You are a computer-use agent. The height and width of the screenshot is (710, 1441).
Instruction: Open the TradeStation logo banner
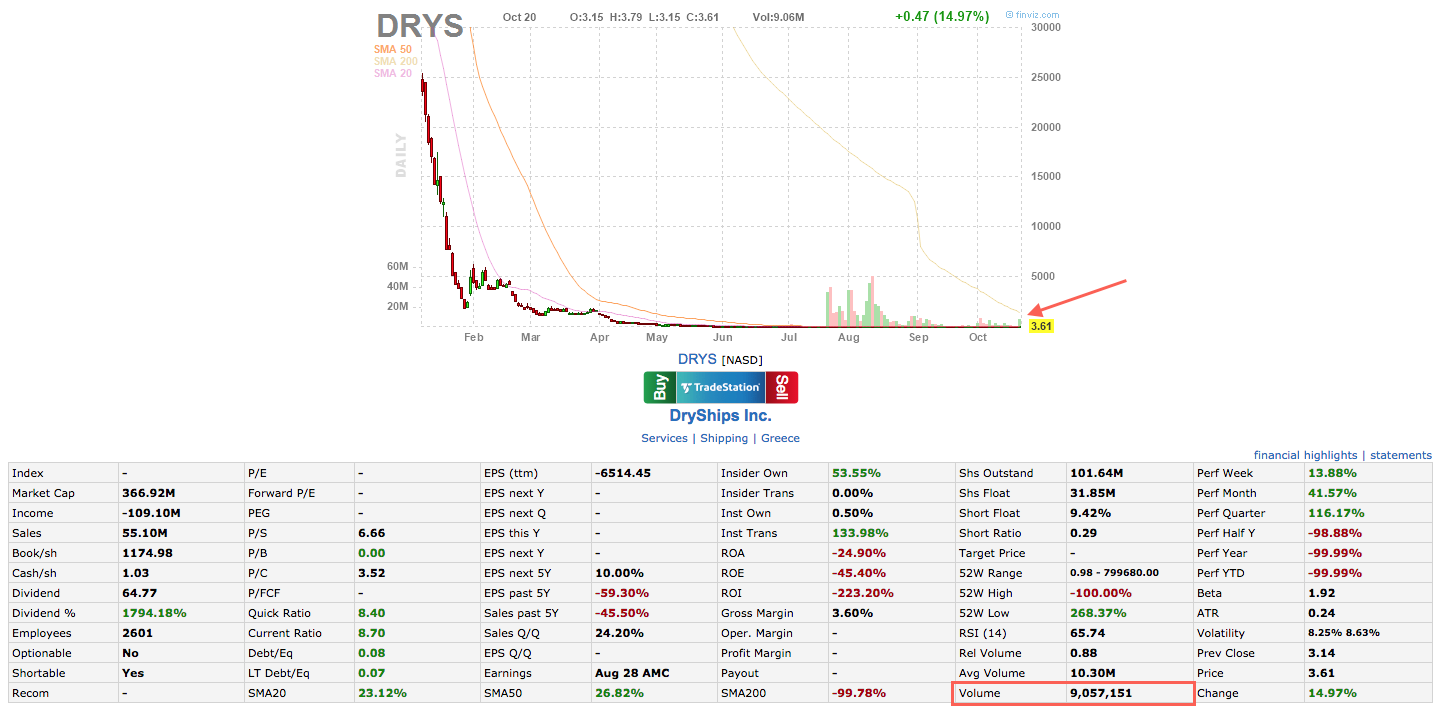tap(721, 387)
